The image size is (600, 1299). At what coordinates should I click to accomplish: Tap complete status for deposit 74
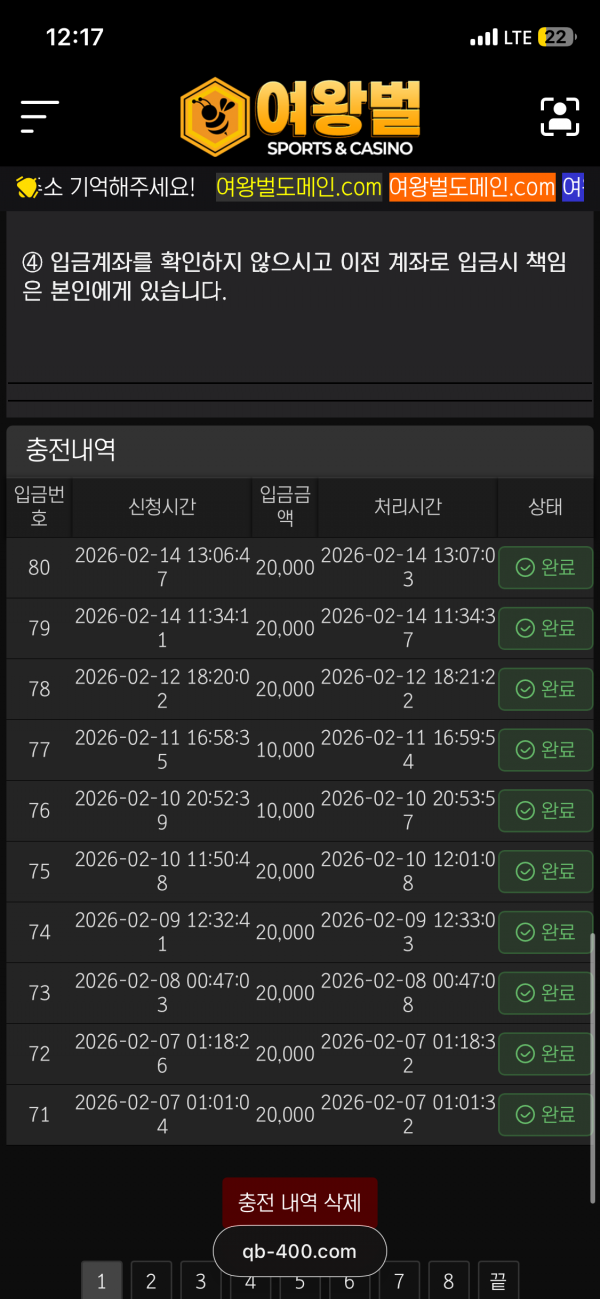point(545,932)
